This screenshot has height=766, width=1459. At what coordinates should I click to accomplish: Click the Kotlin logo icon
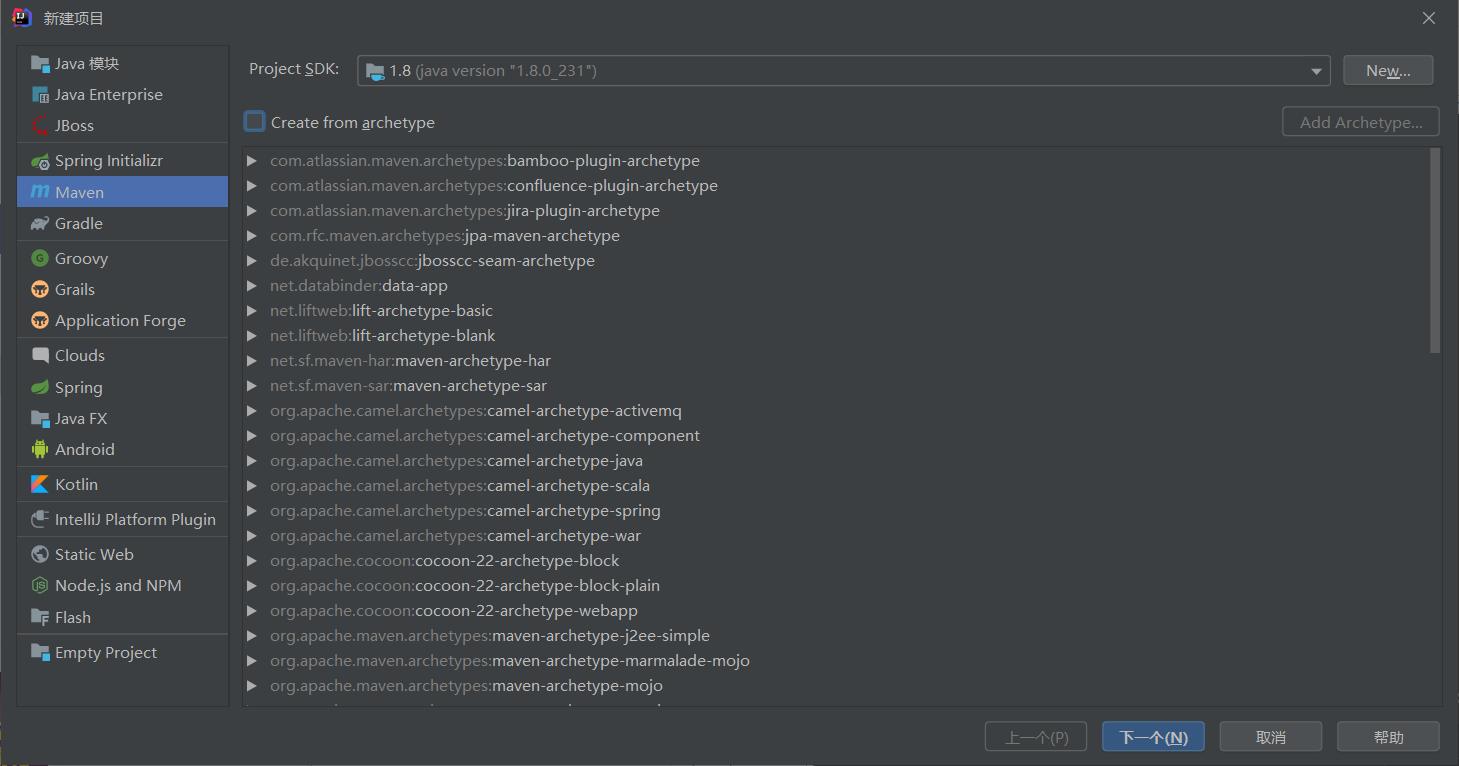click(40, 485)
